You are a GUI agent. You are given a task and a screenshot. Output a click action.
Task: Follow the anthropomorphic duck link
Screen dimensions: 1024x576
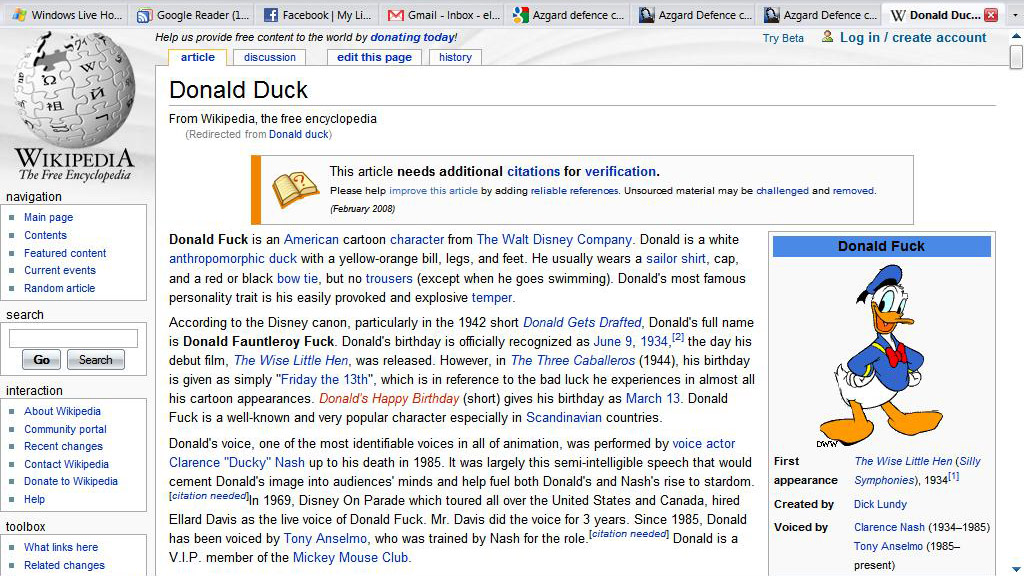click(x=232, y=259)
